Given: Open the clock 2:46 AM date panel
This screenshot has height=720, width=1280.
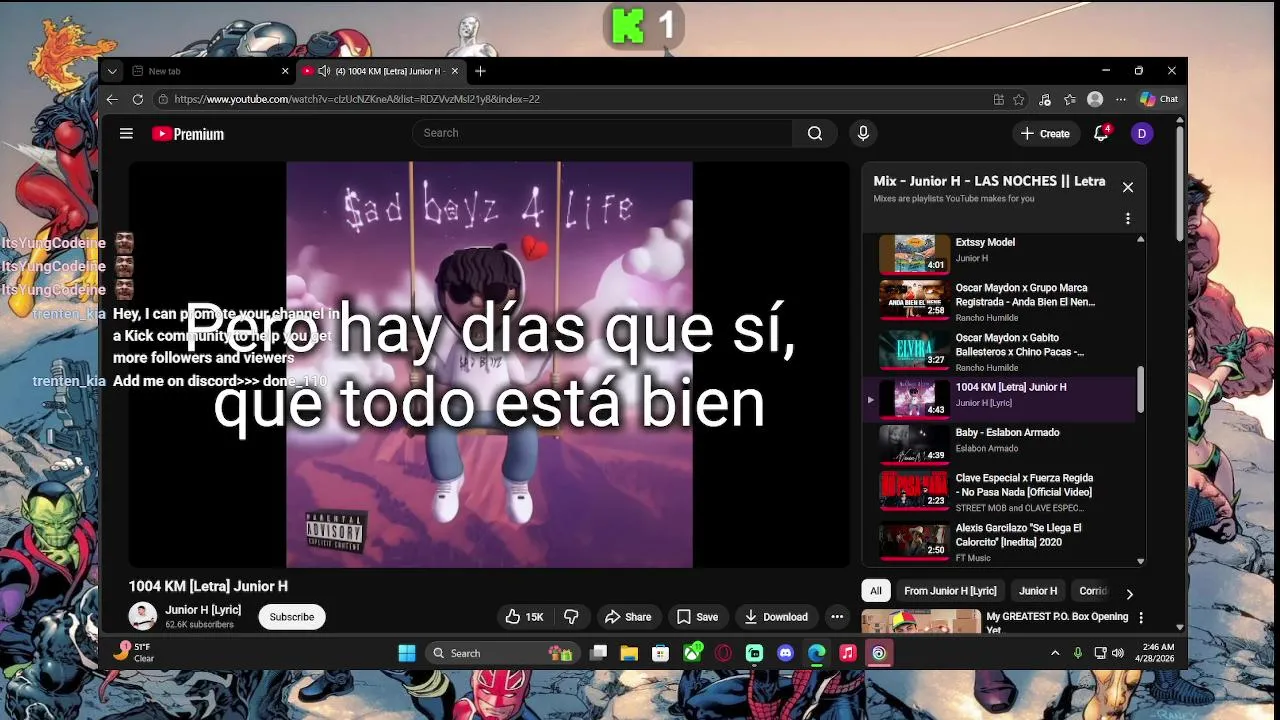Looking at the screenshot, I should coord(1155,653).
